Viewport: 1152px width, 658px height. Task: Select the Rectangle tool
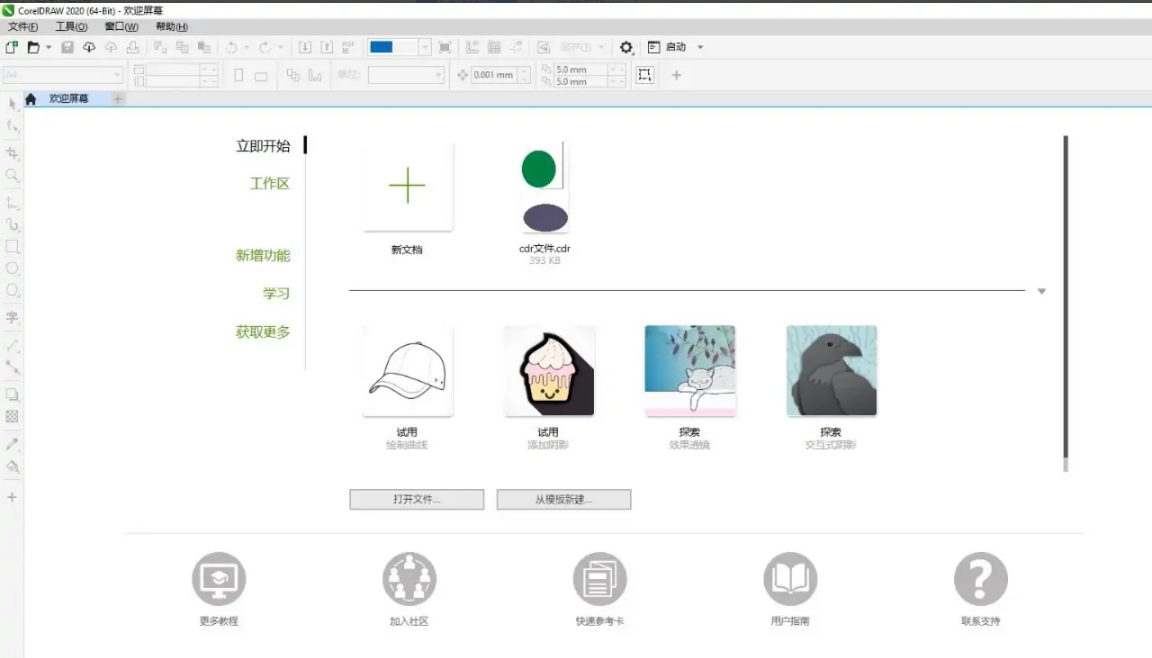click(x=13, y=246)
